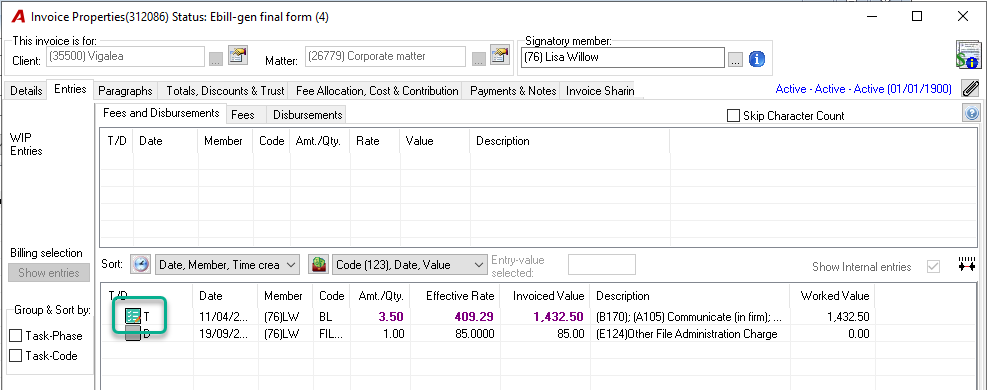Select Fees and Disbursements sub-tab
Screen dimensions: 992x390
pyautogui.click(x=161, y=113)
